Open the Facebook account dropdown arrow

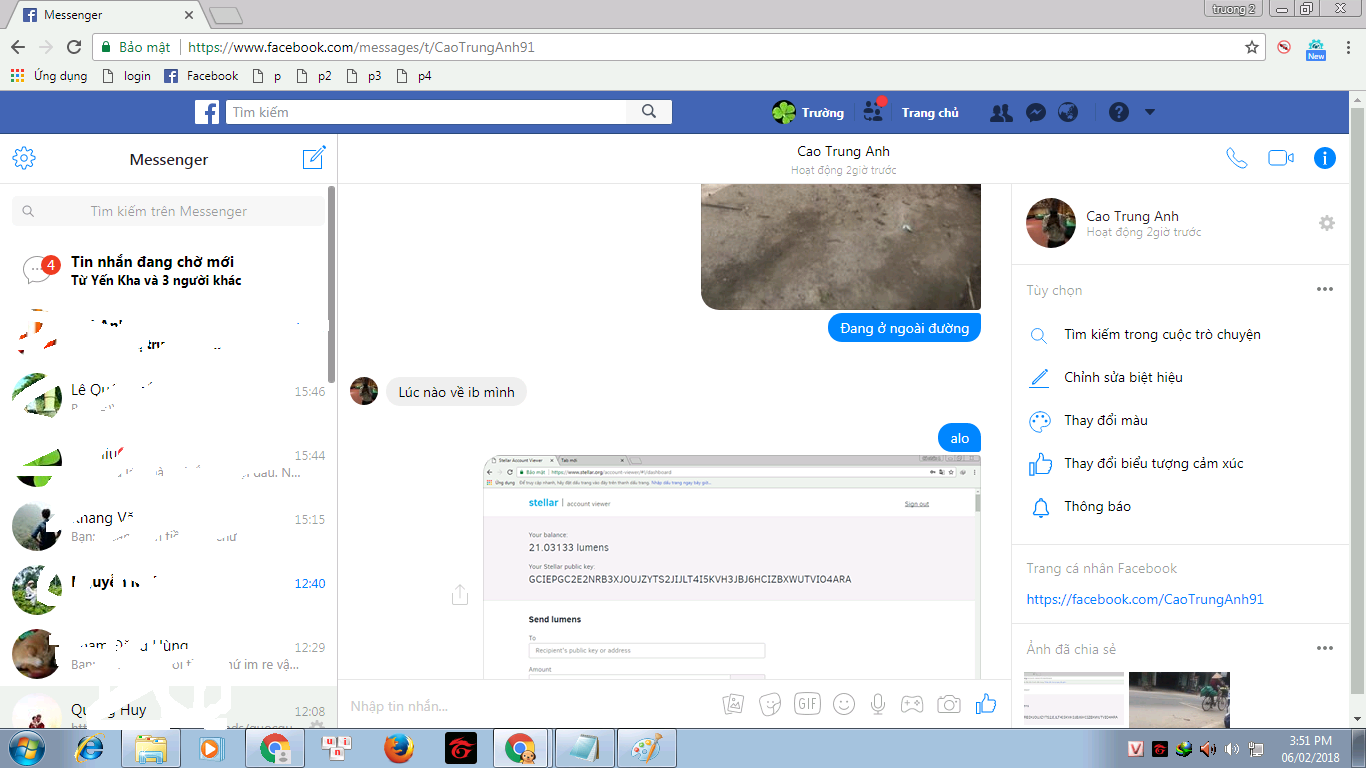pos(1150,112)
